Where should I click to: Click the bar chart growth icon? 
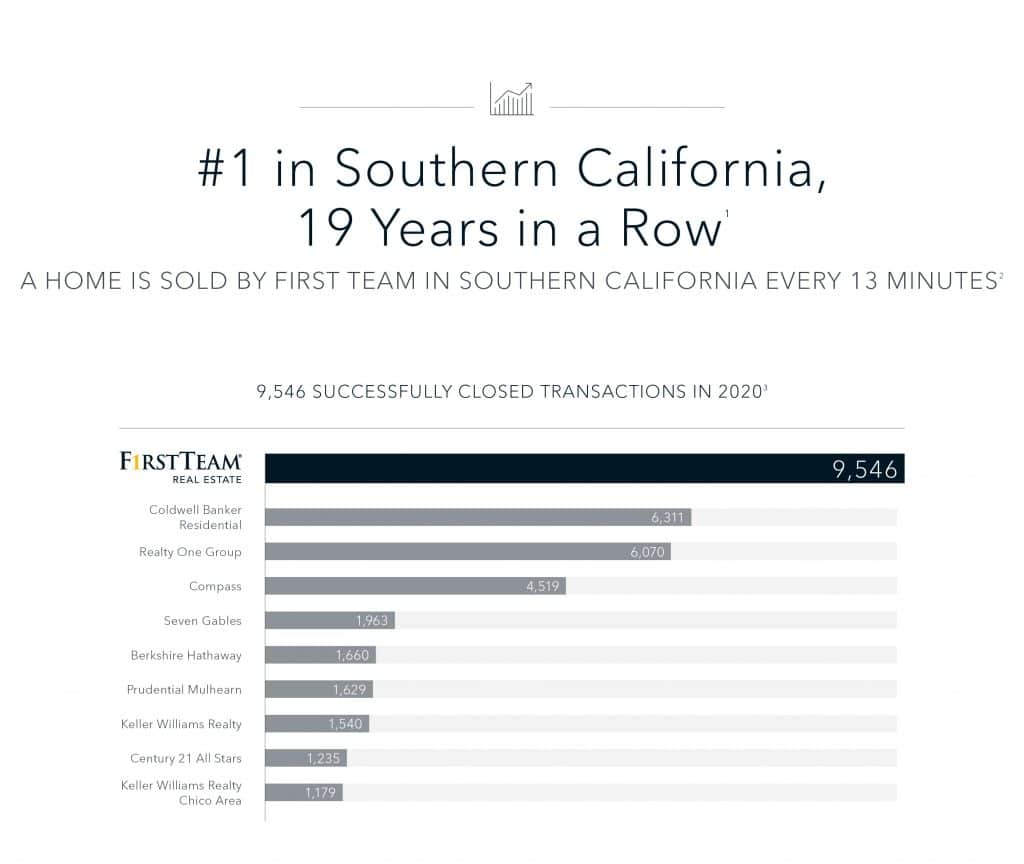511,99
